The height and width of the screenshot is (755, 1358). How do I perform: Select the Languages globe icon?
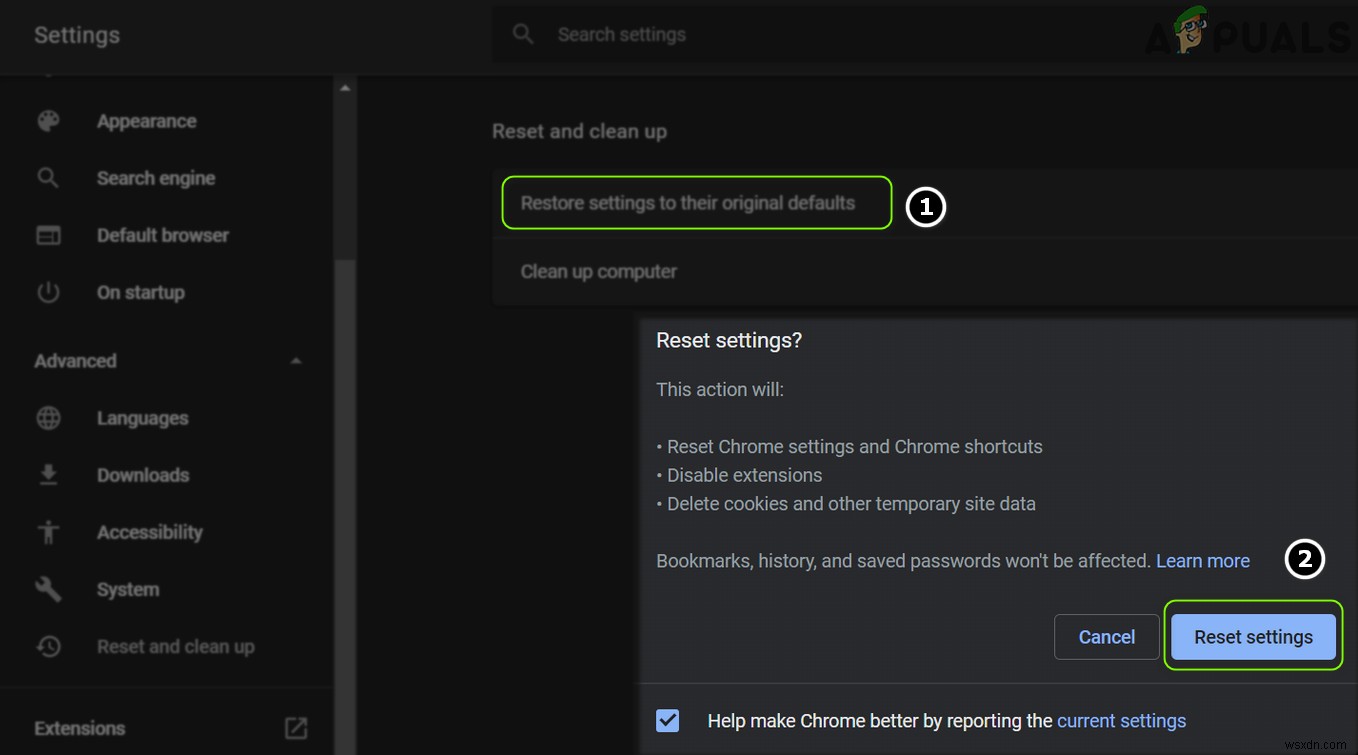click(48, 418)
